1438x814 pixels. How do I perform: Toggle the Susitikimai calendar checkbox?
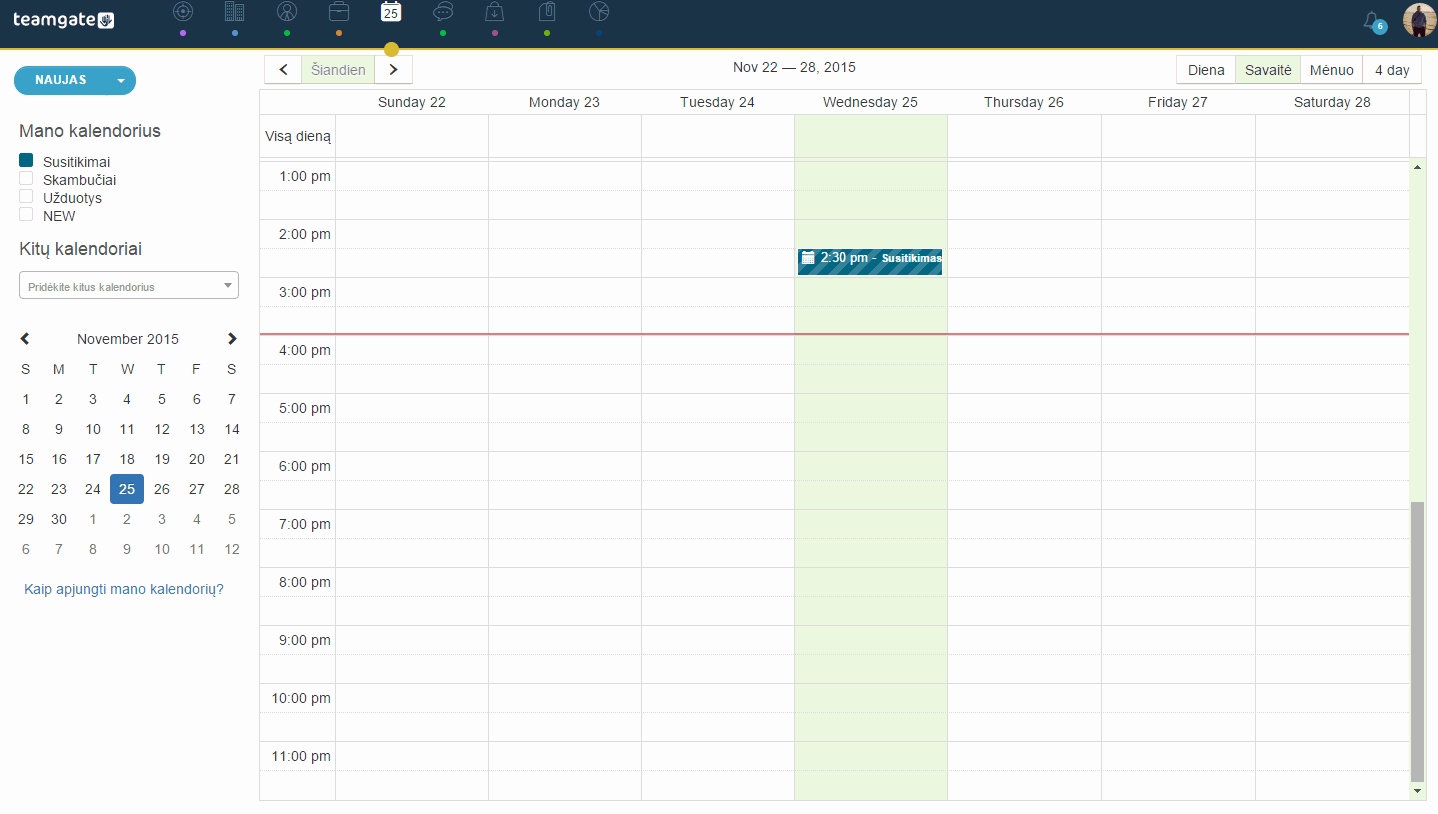(26, 160)
